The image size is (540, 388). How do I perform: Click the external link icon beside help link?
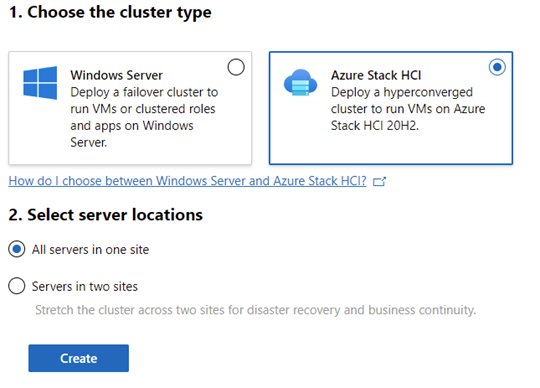(x=380, y=181)
